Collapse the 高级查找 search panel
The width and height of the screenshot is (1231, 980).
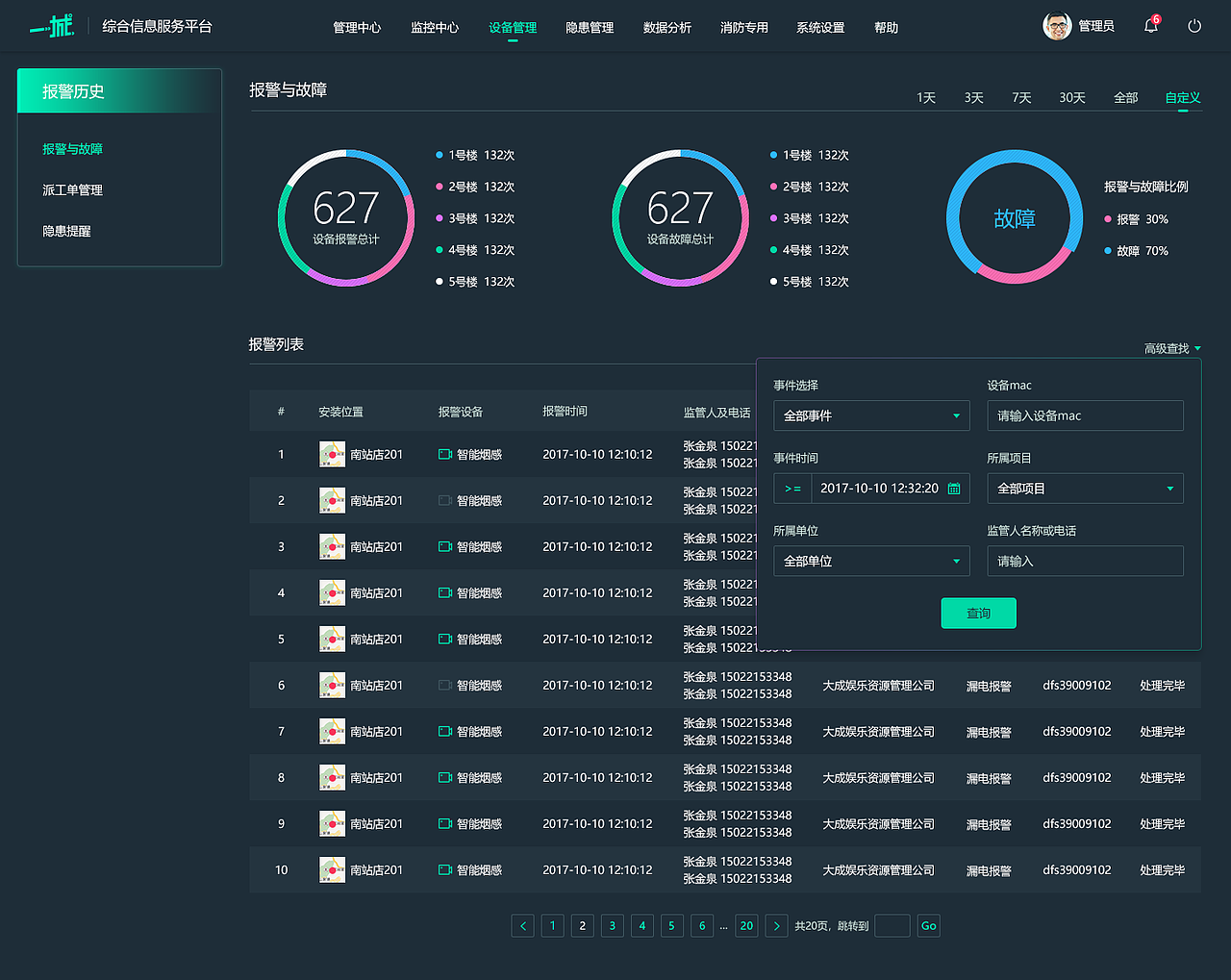(x=1171, y=347)
